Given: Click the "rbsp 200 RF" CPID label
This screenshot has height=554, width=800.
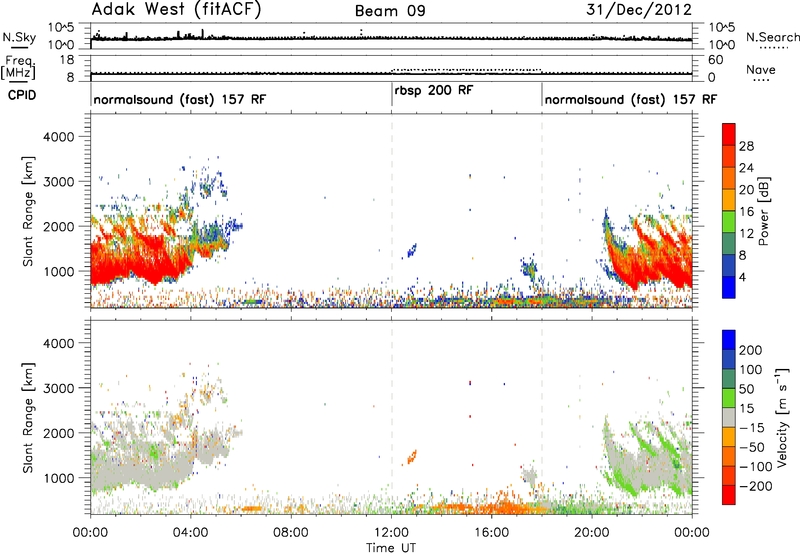Looking at the screenshot, I should click(x=434, y=90).
